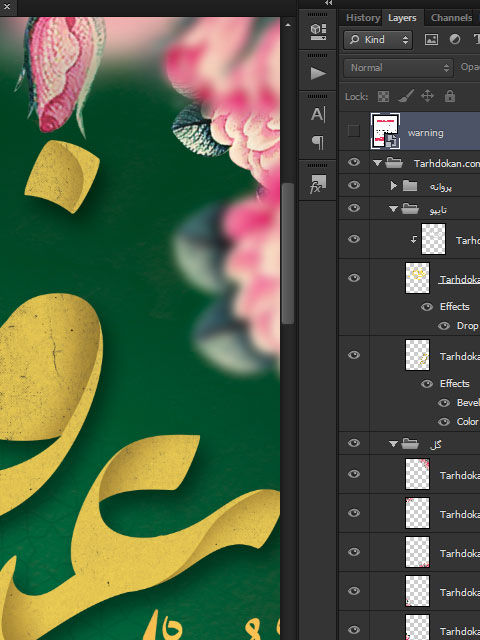Click the canvas scroll up arrow
The image size is (480, 640).
click(x=288, y=25)
